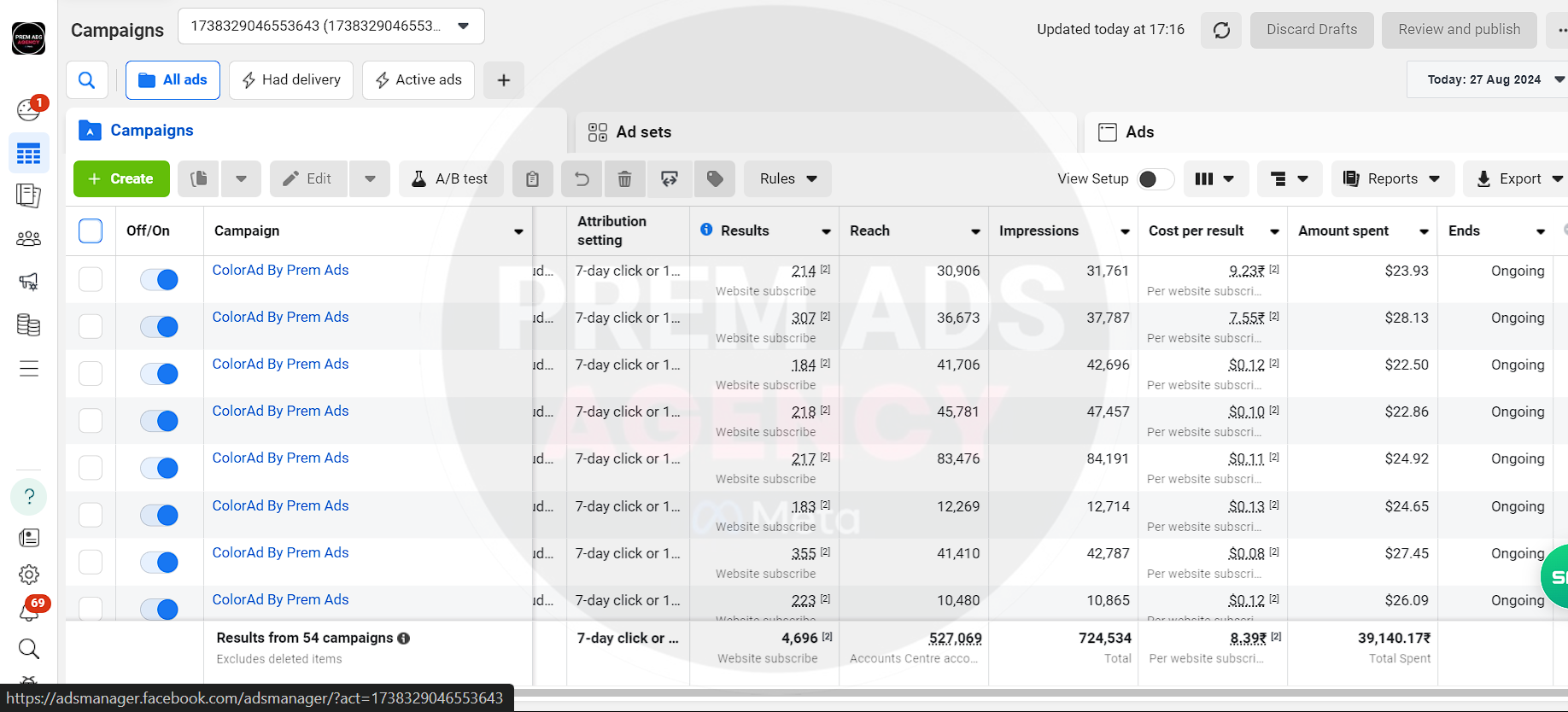Click Review and publish button

point(1460,30)
